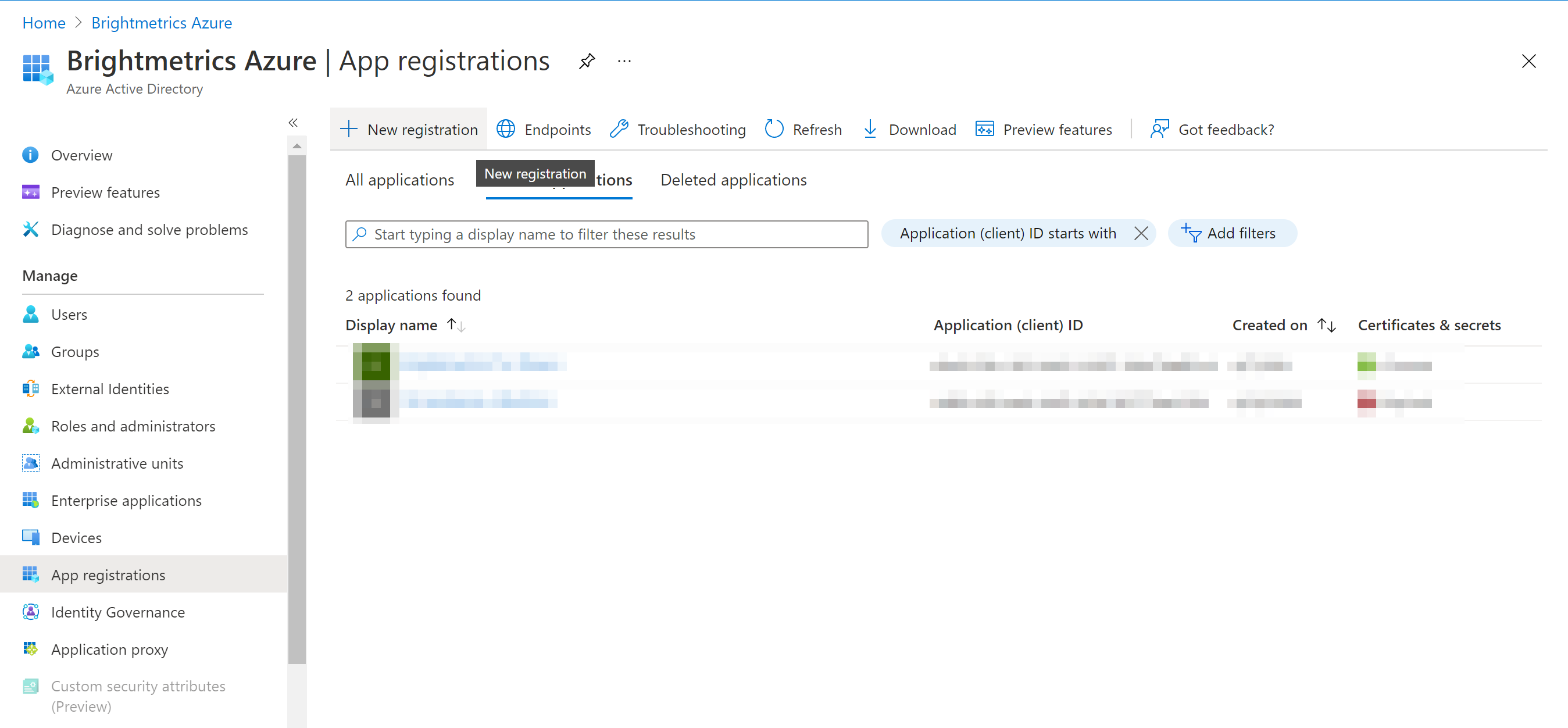Click the Groups people icon
This screenshot has width=1568, height=728.
tap(30, 351)
